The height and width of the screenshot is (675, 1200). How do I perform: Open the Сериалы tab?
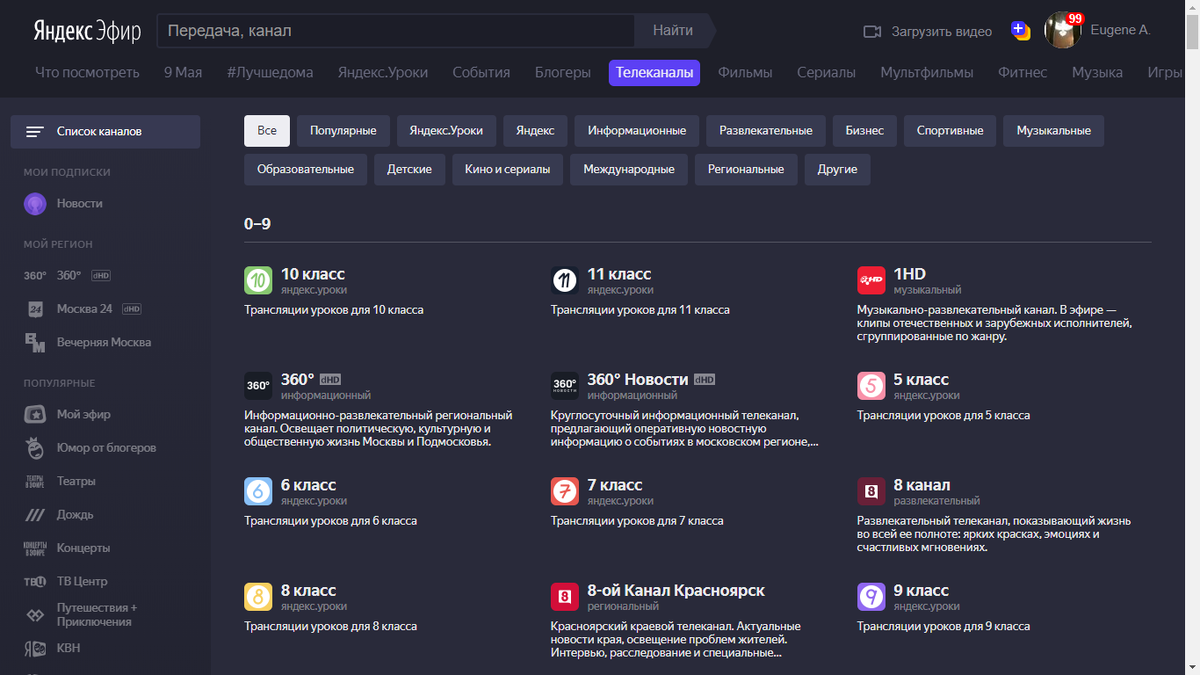click(826, 72)
